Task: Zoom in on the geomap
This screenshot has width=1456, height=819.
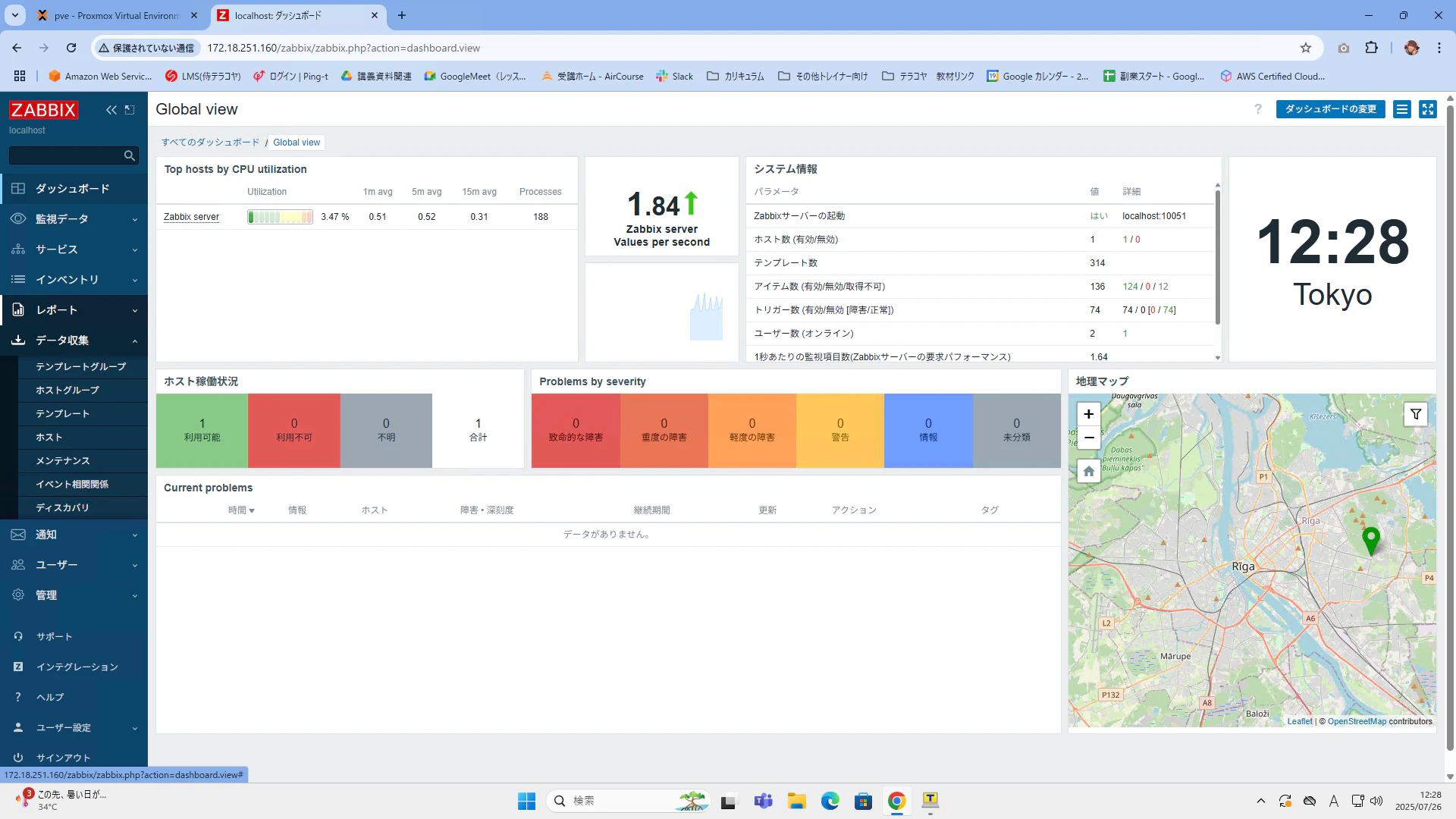Action: (x=1089, y=414)
